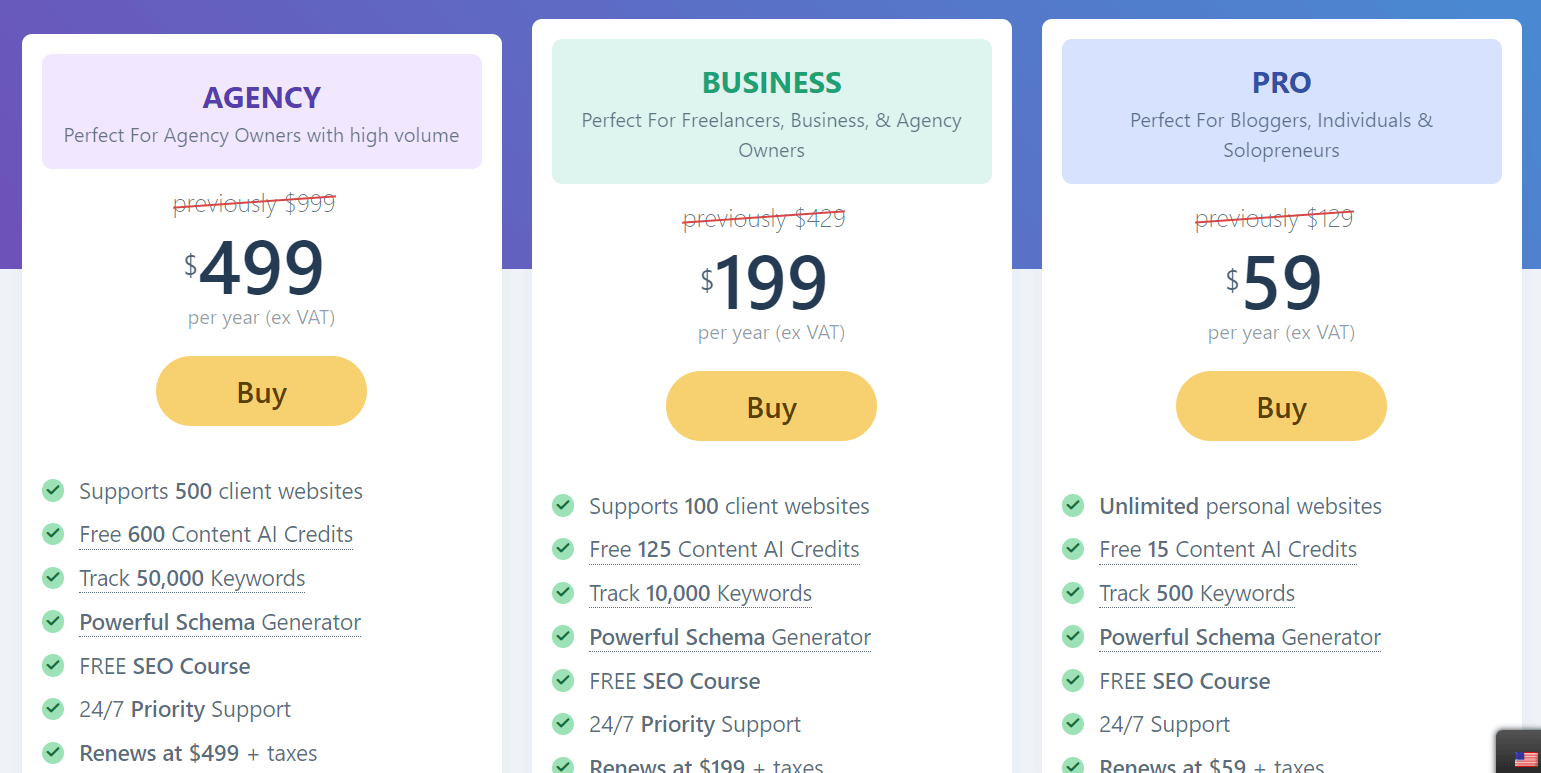
Task: Click the AGENCY plan header
Action: coord(261,98)
